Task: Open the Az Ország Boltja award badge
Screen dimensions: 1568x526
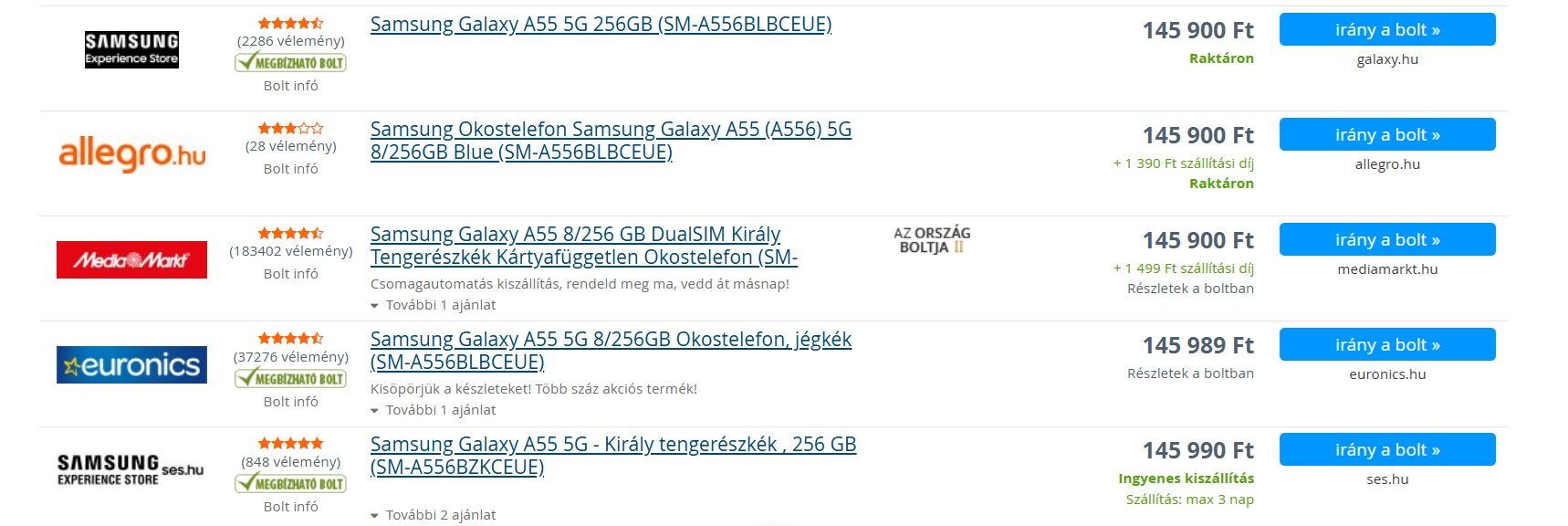Action: pyautogui.click(x=932, y=240)
